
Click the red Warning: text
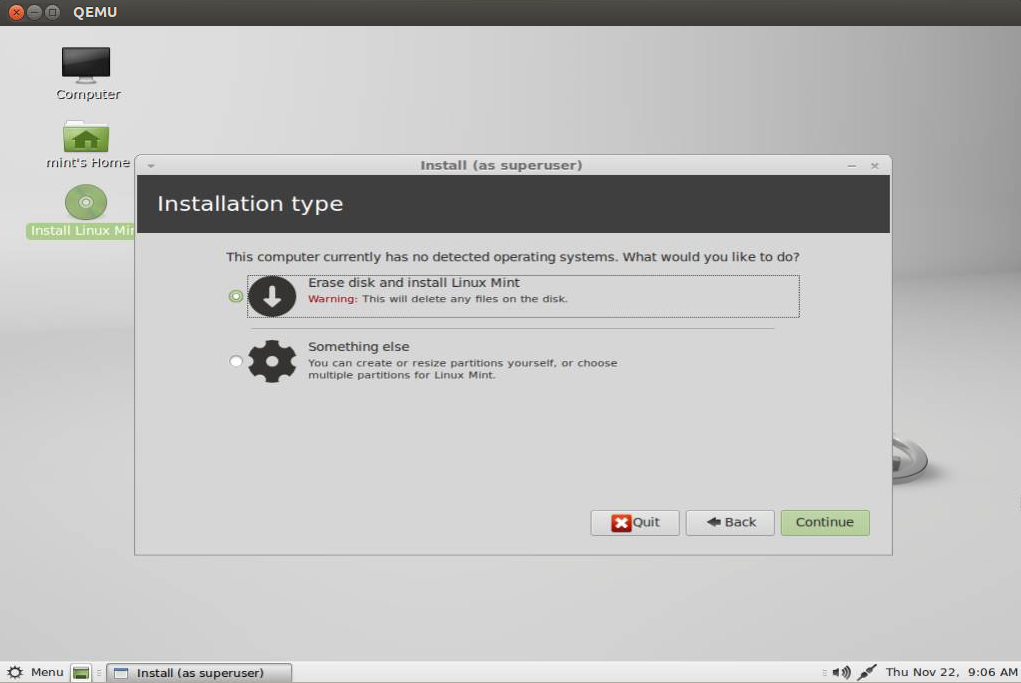[333, 299]
